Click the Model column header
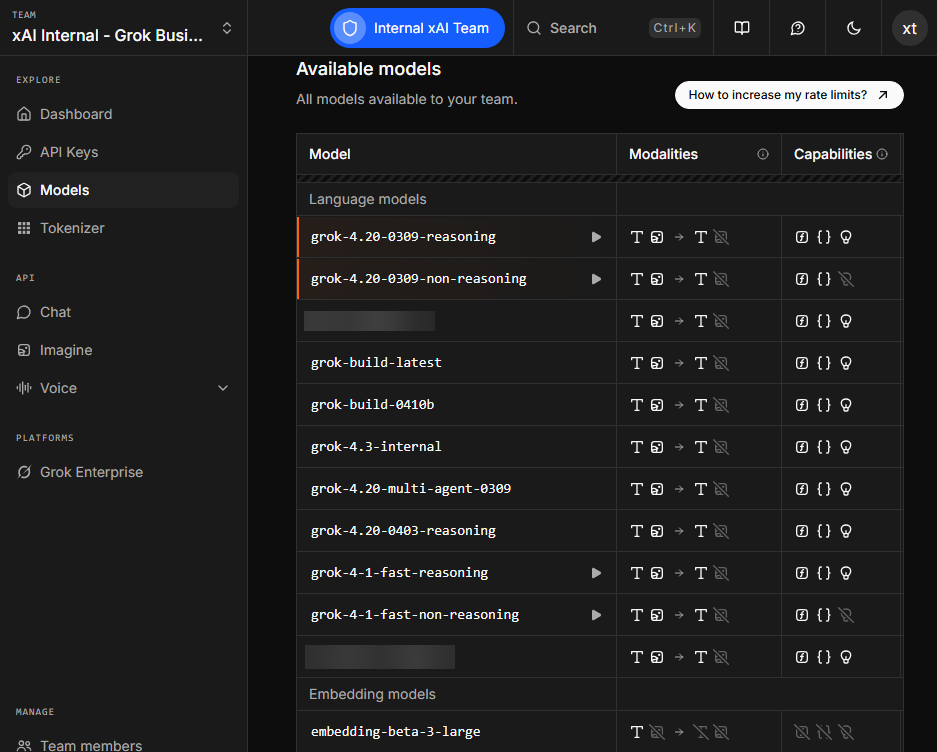 (330, 154)
